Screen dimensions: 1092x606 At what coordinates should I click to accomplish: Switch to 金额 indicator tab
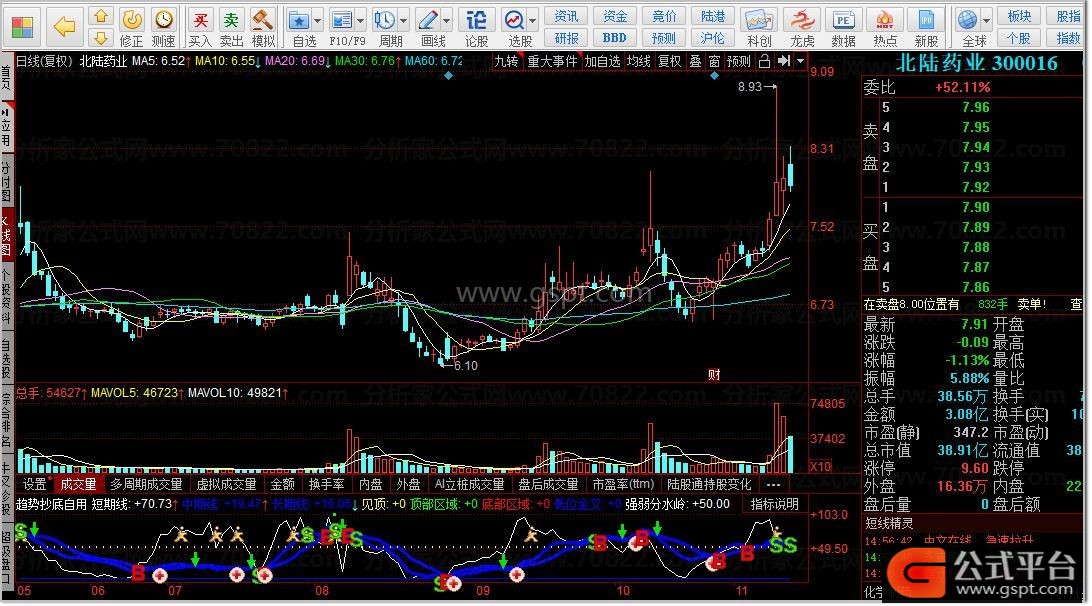click(282, 484)
